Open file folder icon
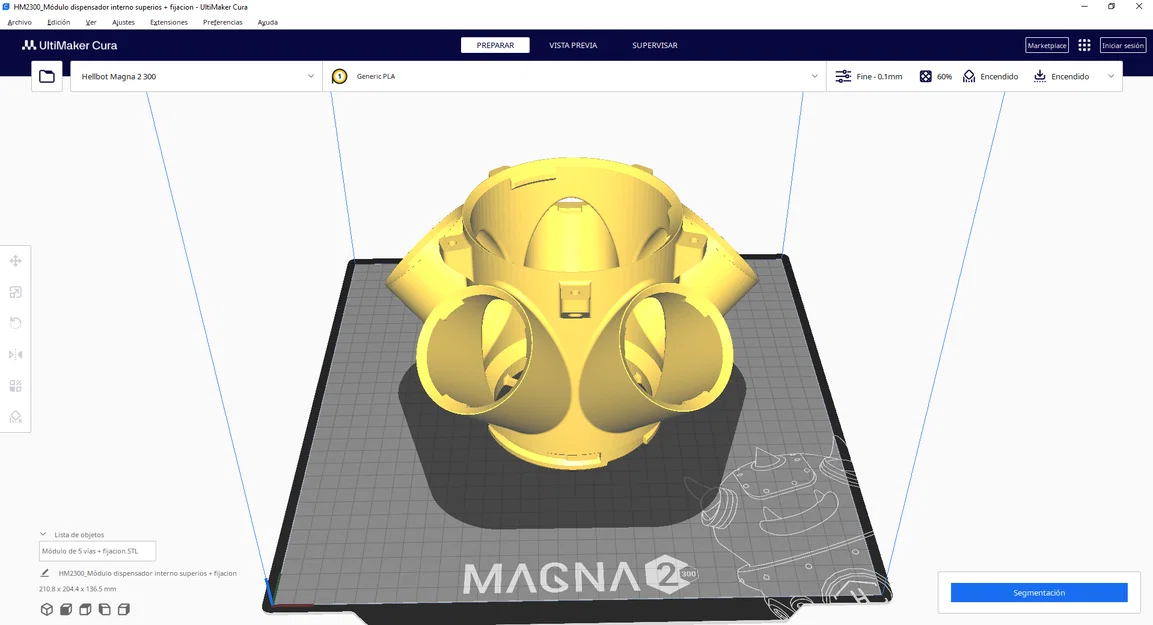The image size is (1153, 625). click(x=47, y=76)
